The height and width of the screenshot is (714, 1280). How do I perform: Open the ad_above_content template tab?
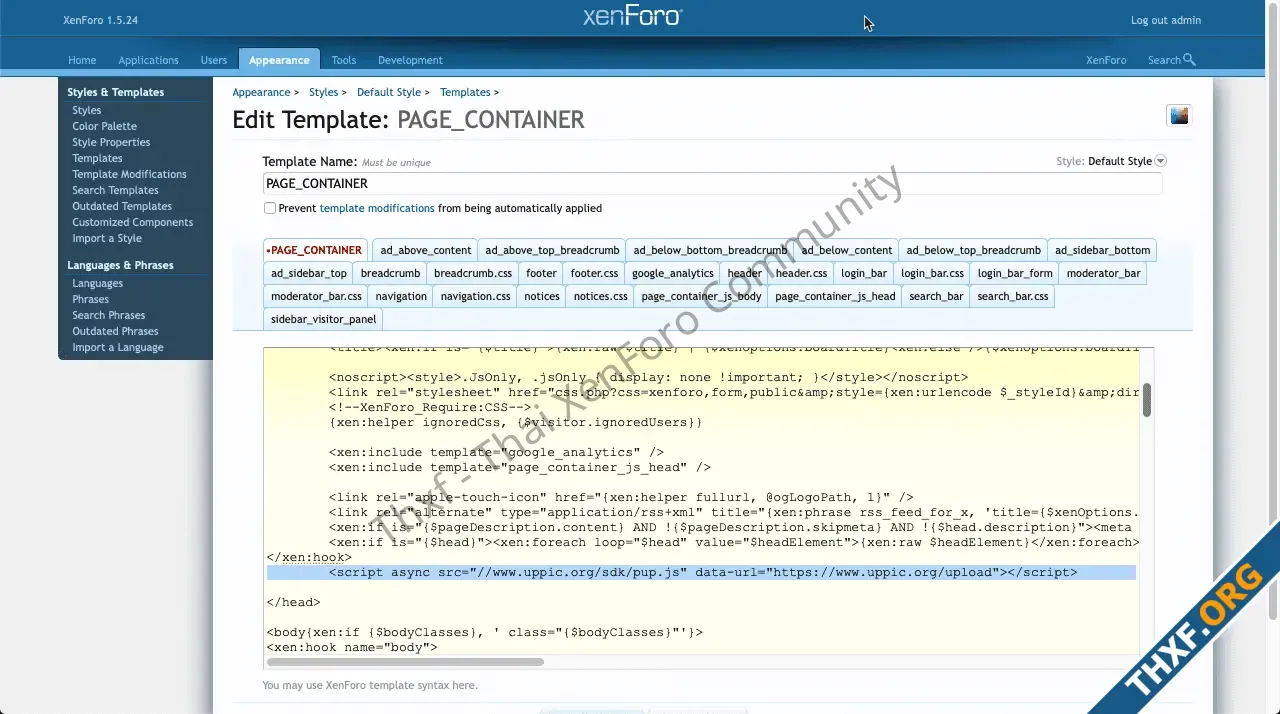tap(426, 250)
